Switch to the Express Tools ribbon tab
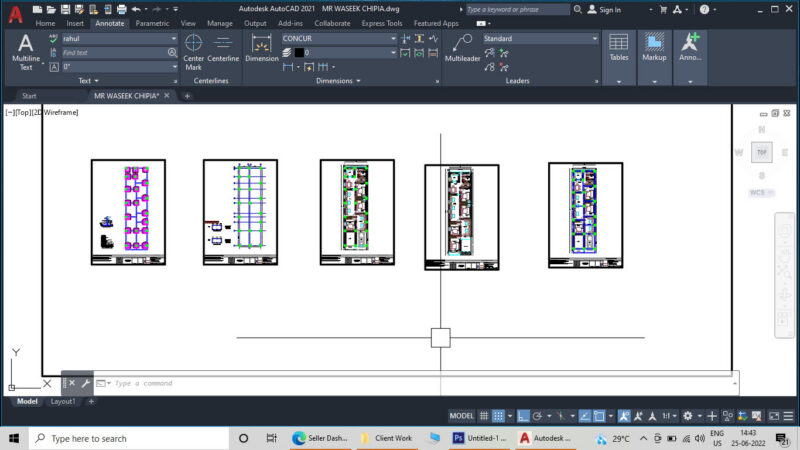Screen dimensions: 800x450 tap(382, 23)
